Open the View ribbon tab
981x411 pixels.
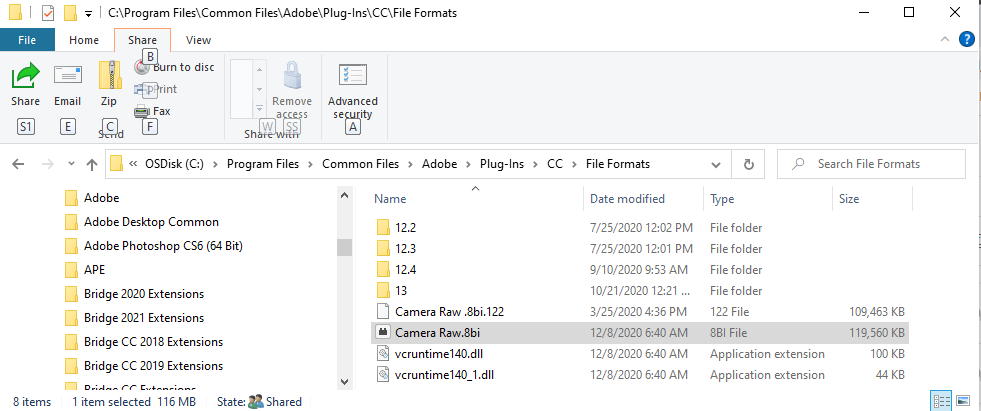tap(198, 40)
